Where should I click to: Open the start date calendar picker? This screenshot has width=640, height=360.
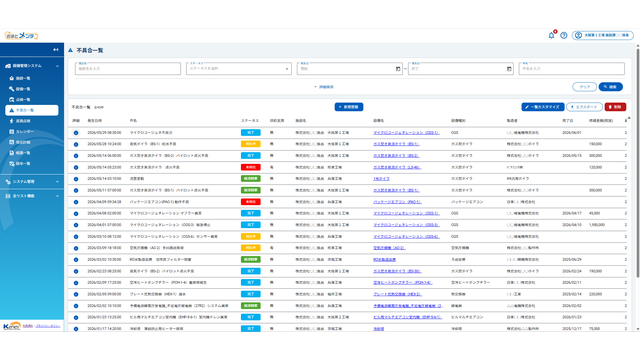point(398,69)
